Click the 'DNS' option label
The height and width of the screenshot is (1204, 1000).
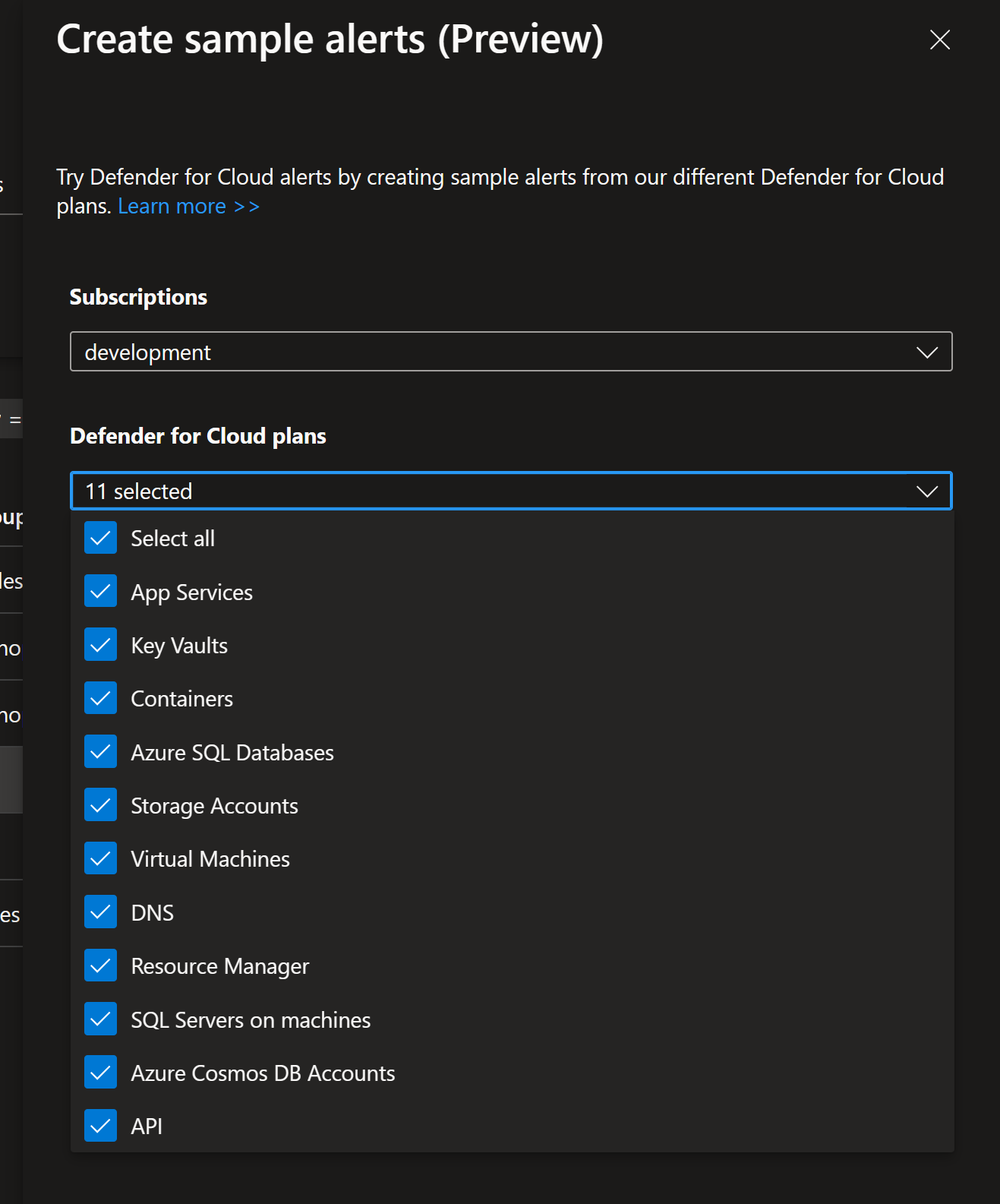click(152, 912)
